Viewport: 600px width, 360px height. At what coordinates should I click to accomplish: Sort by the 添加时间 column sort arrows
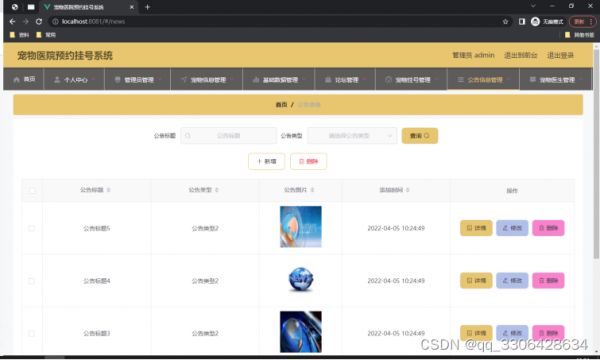click(408, 190)
